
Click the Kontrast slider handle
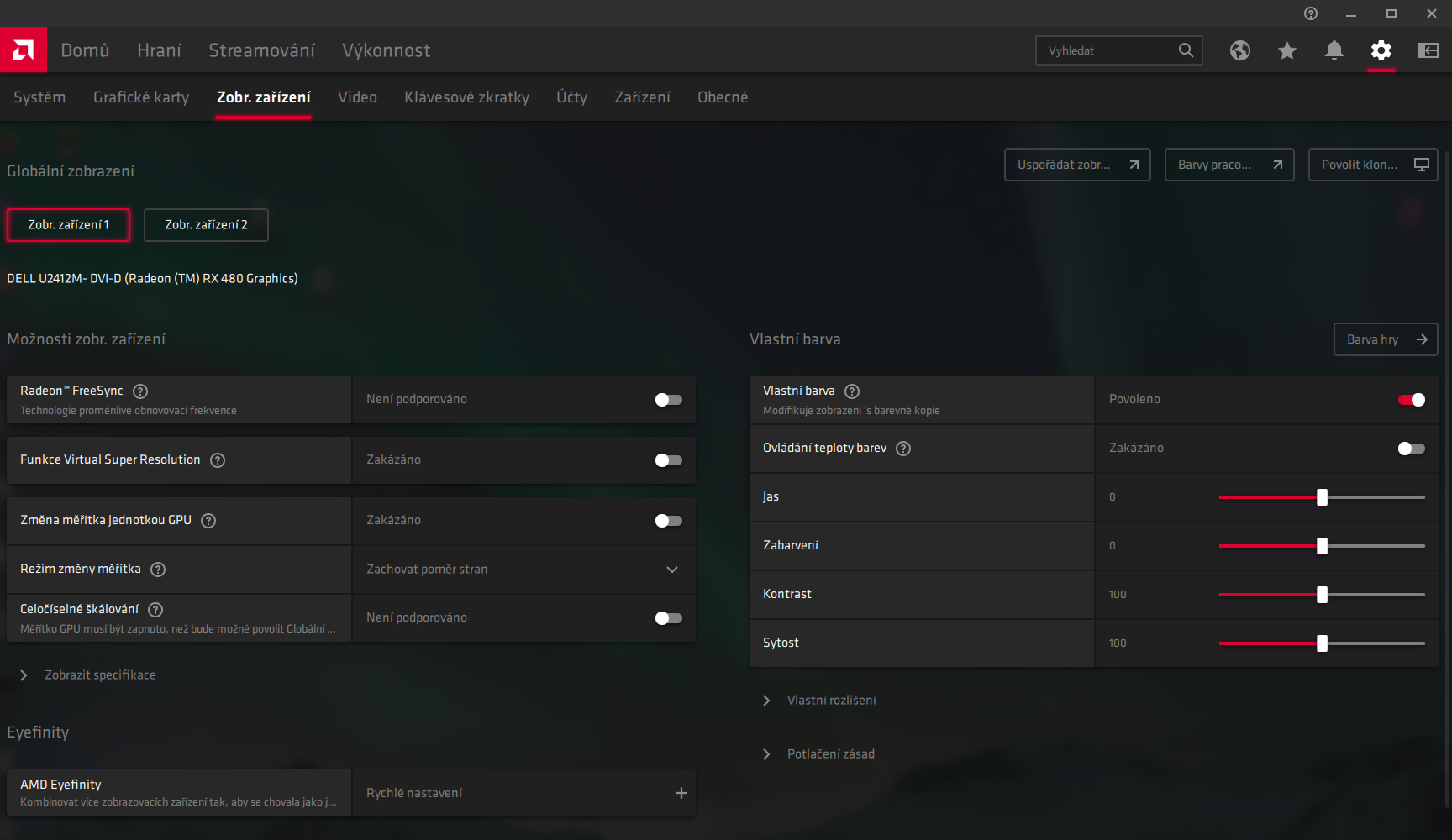click(1322, 595)
